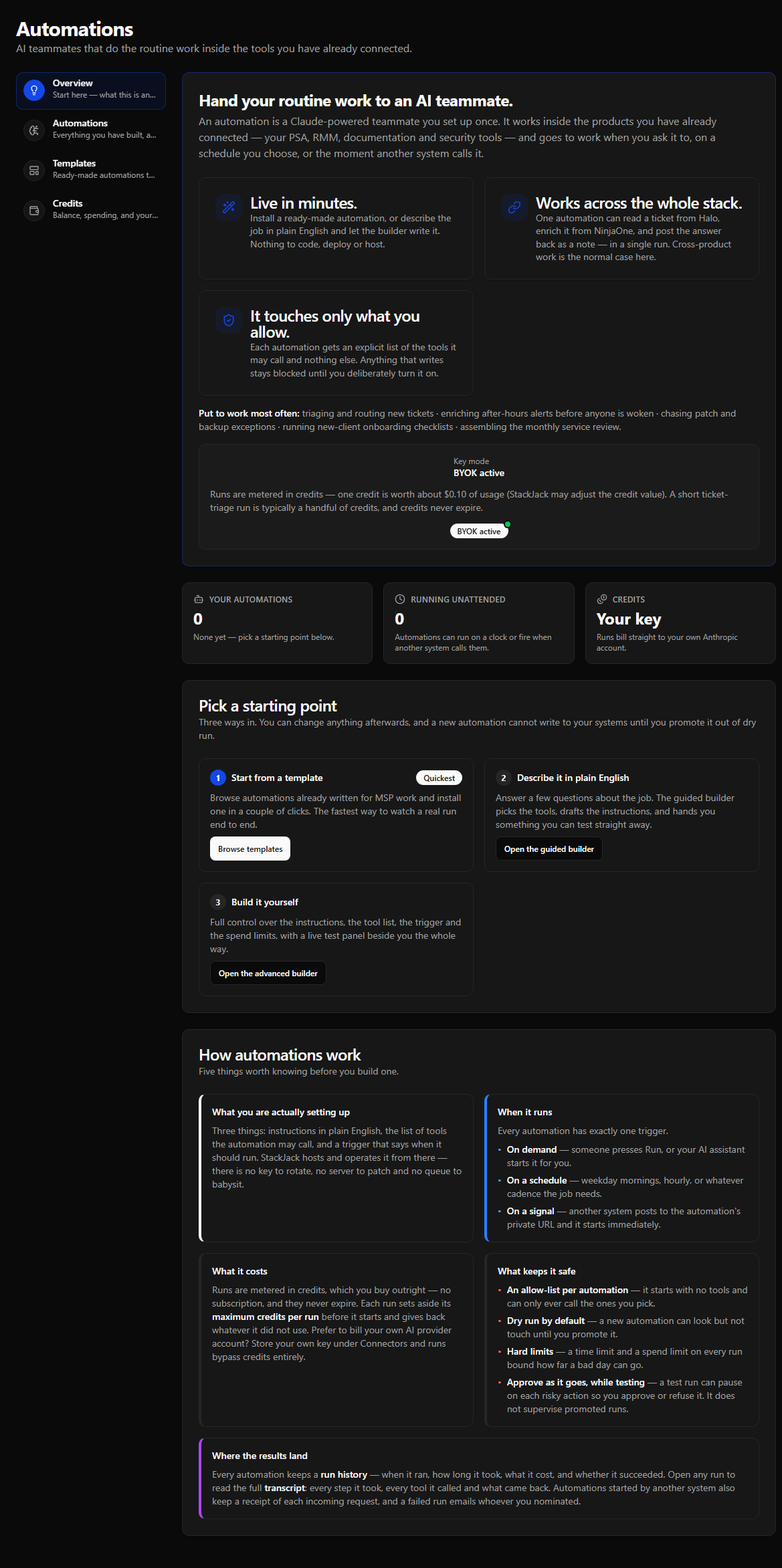Click the Browse templates button

(x=250, y=849)
